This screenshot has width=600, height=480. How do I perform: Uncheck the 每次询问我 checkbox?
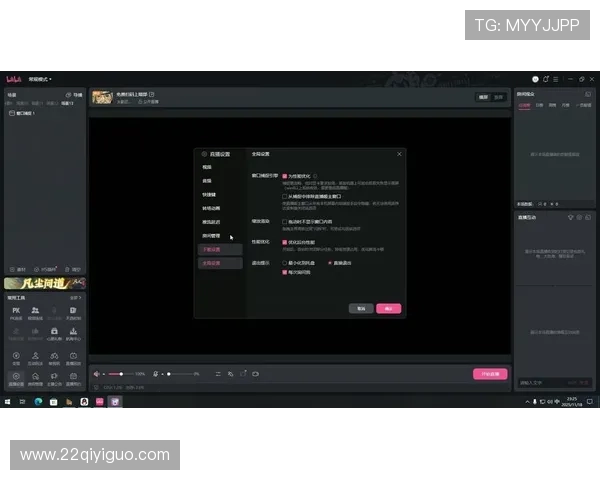[285, 272]
